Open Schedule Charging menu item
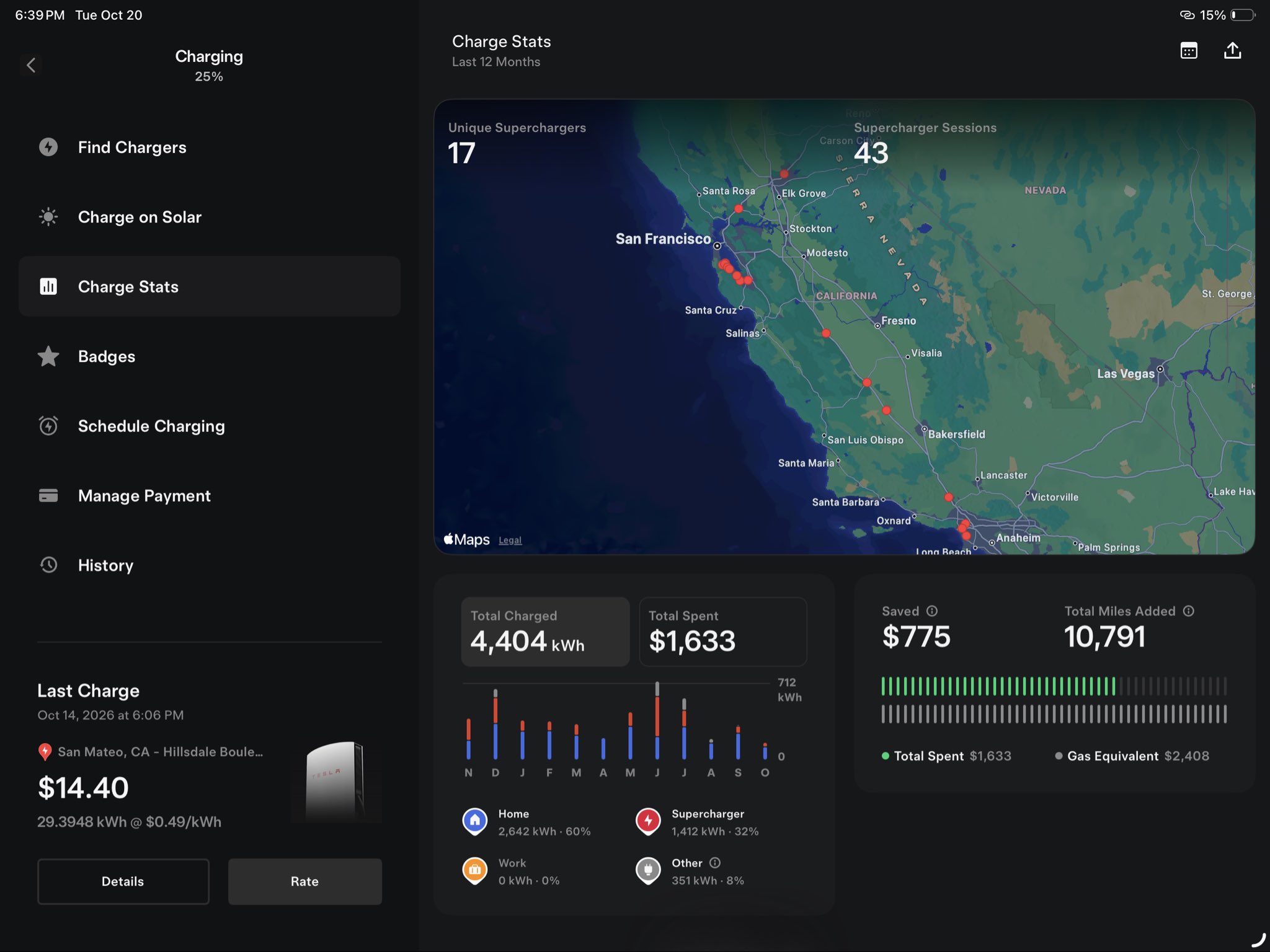Viewport: 1270px width, 952px height. (210, 426)
